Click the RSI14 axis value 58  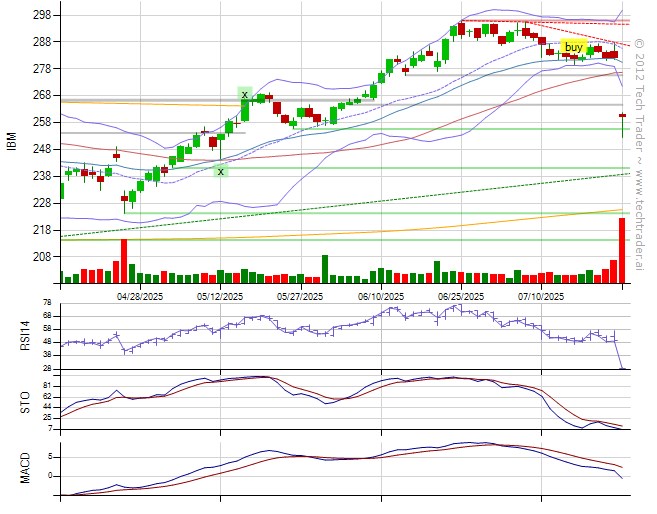tap(47, 329)
